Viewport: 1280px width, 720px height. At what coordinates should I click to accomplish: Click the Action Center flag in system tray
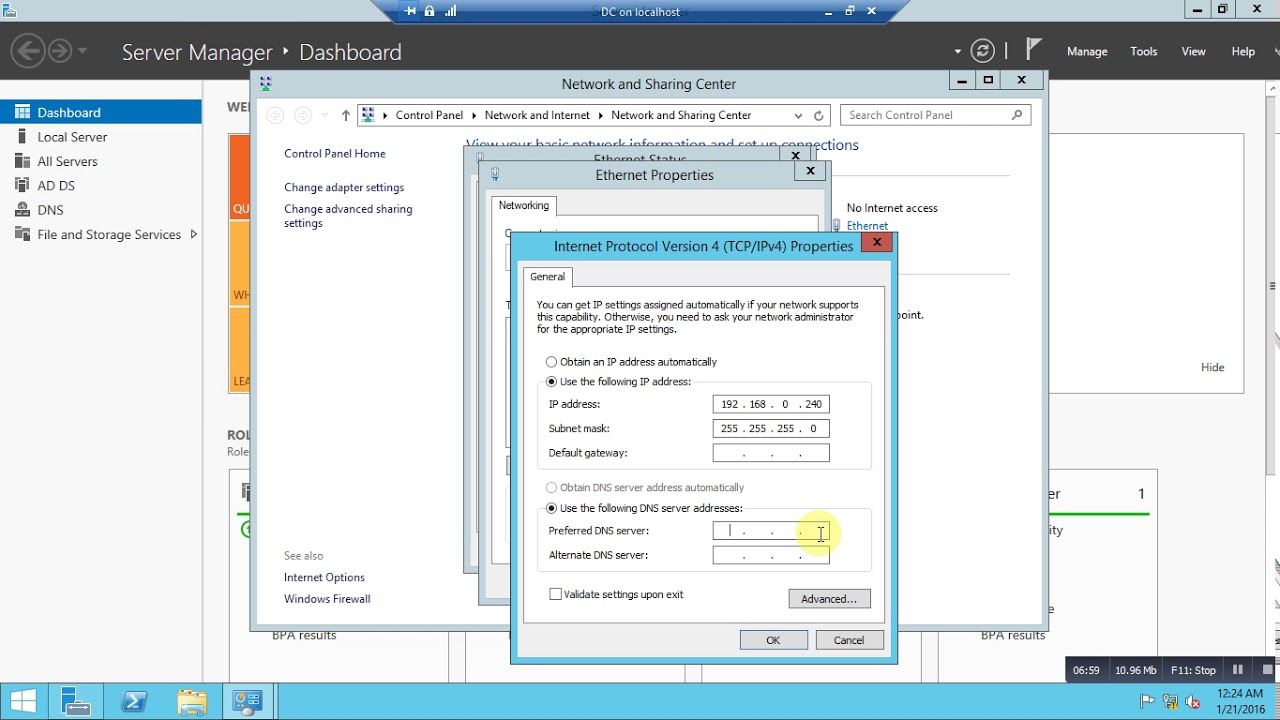coord(1147,701)
